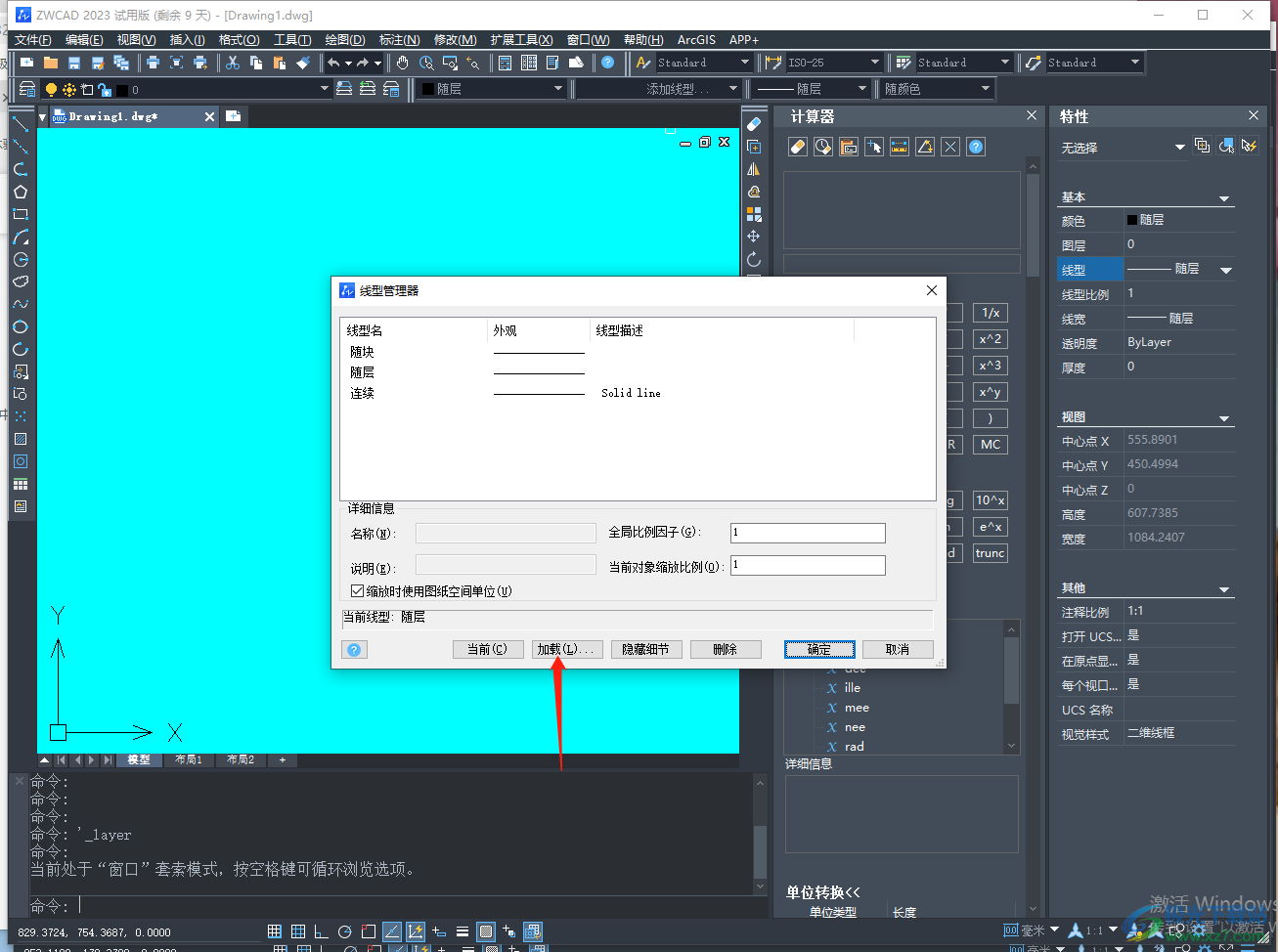Viewport: 1278px width, 952px height.
Task: Click the Plot printer icon
Action: coord(153,63)
